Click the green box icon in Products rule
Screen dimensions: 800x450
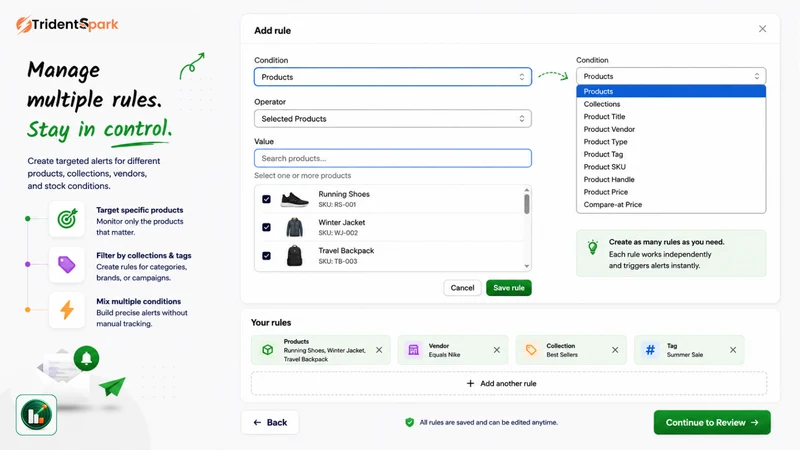click(x=267, y=350)
